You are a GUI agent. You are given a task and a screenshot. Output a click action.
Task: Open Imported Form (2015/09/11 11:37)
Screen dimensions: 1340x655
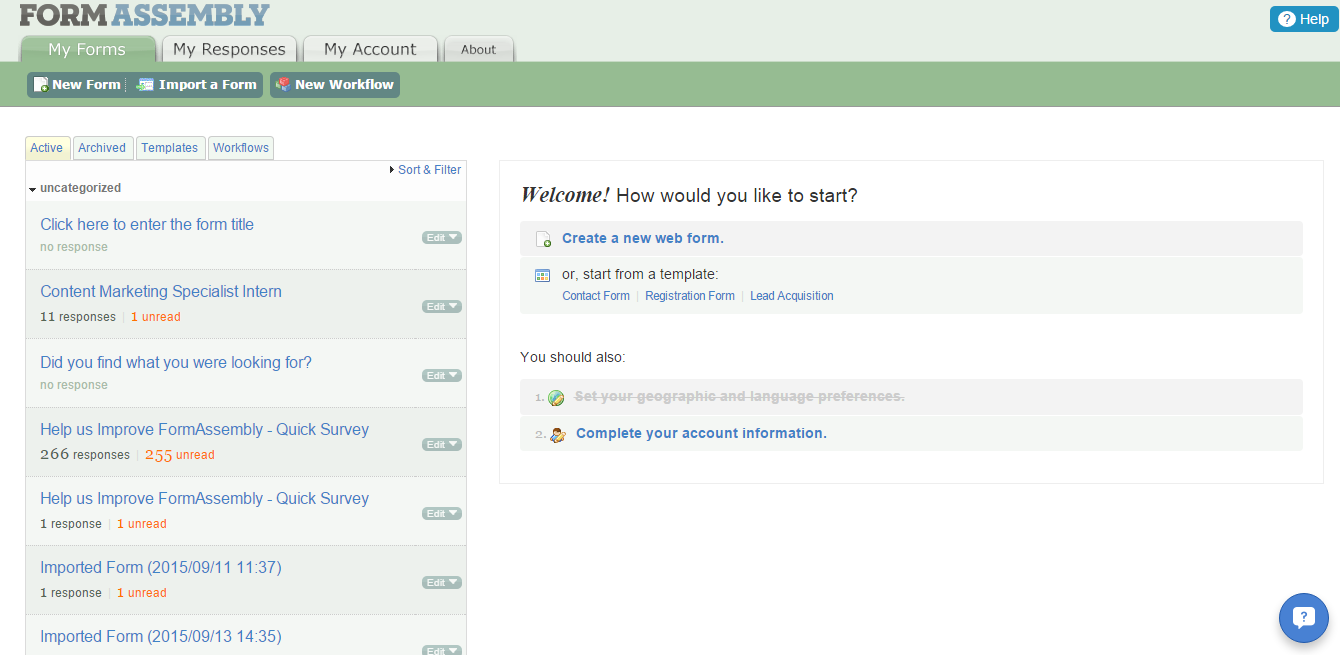tap(161, 567)
